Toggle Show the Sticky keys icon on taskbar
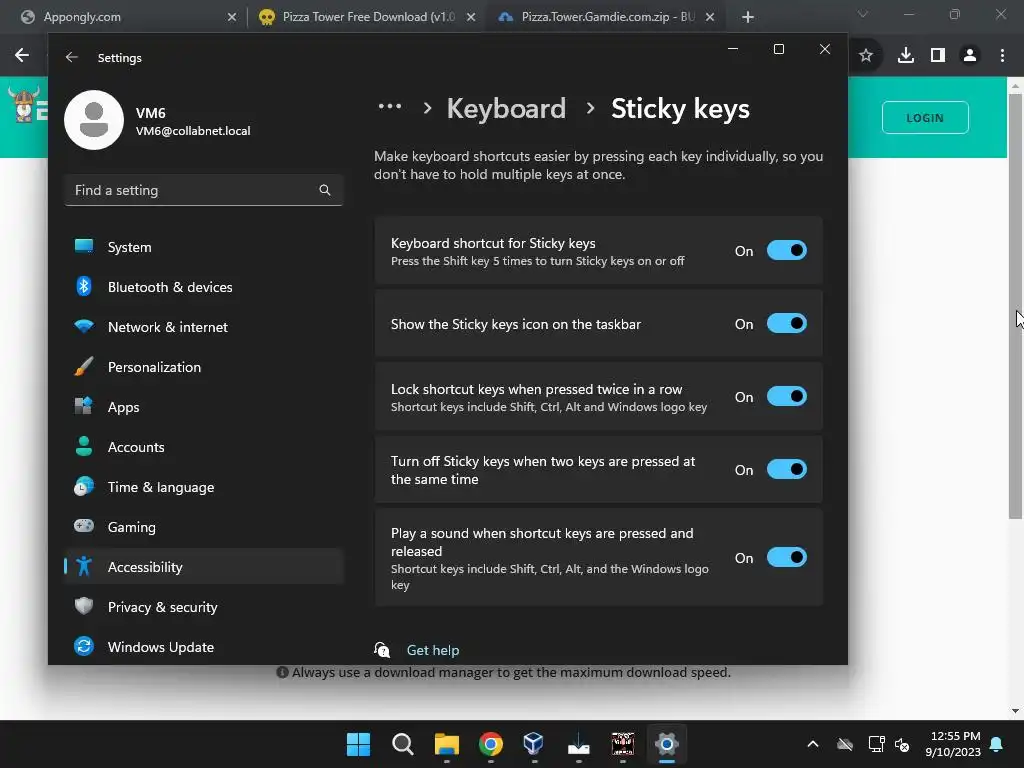This screenshot has height=768, width=1024. pyautogui.click(x=787, y=323)
